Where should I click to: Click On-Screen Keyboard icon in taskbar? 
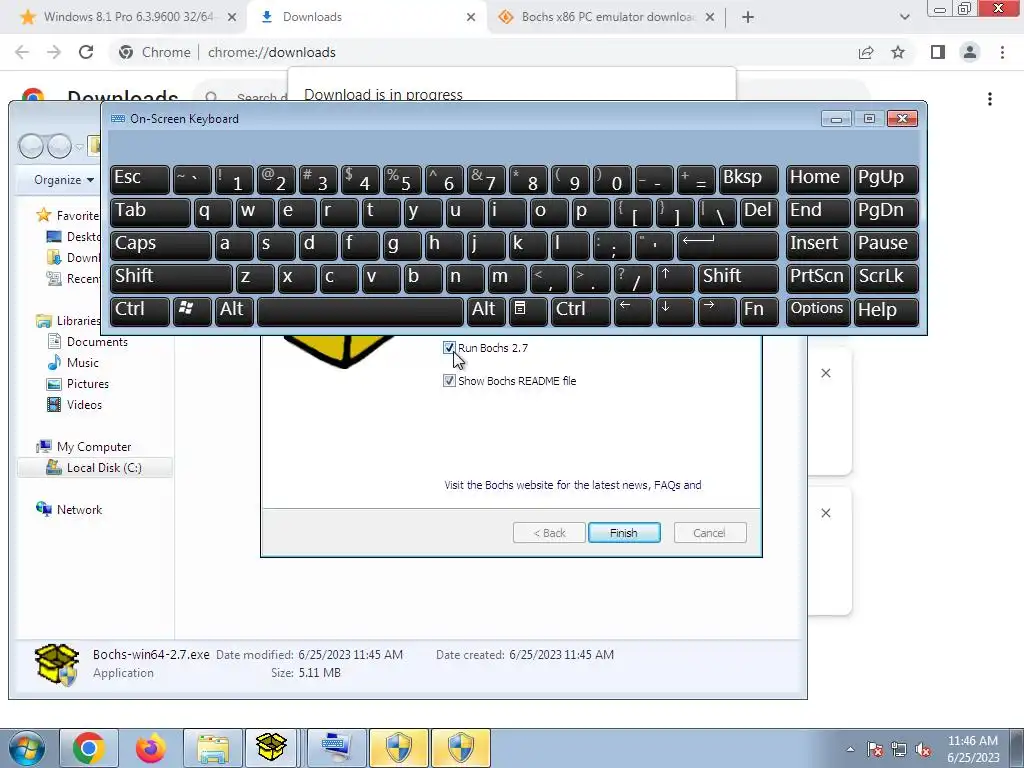point(336,748)
